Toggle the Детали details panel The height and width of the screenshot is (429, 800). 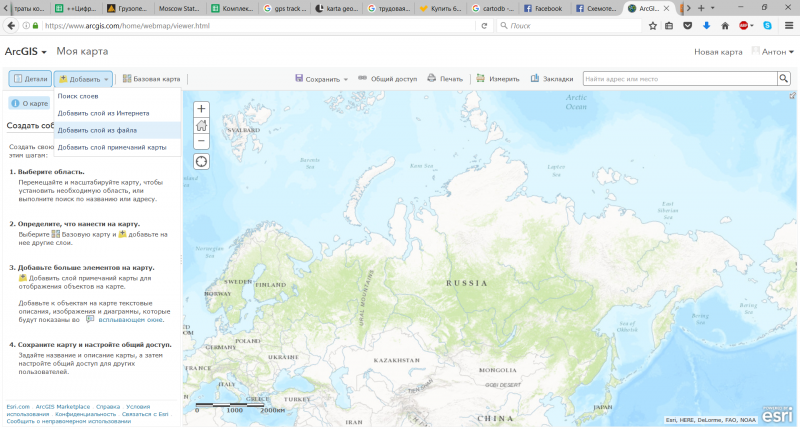pos(30,78)
